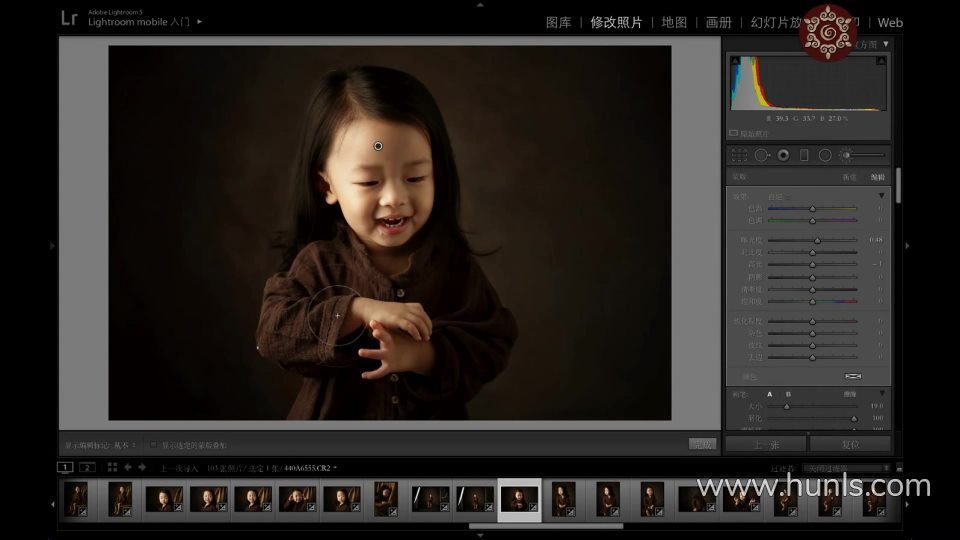Toggle highlight clipping indicator in histogram

881,61
